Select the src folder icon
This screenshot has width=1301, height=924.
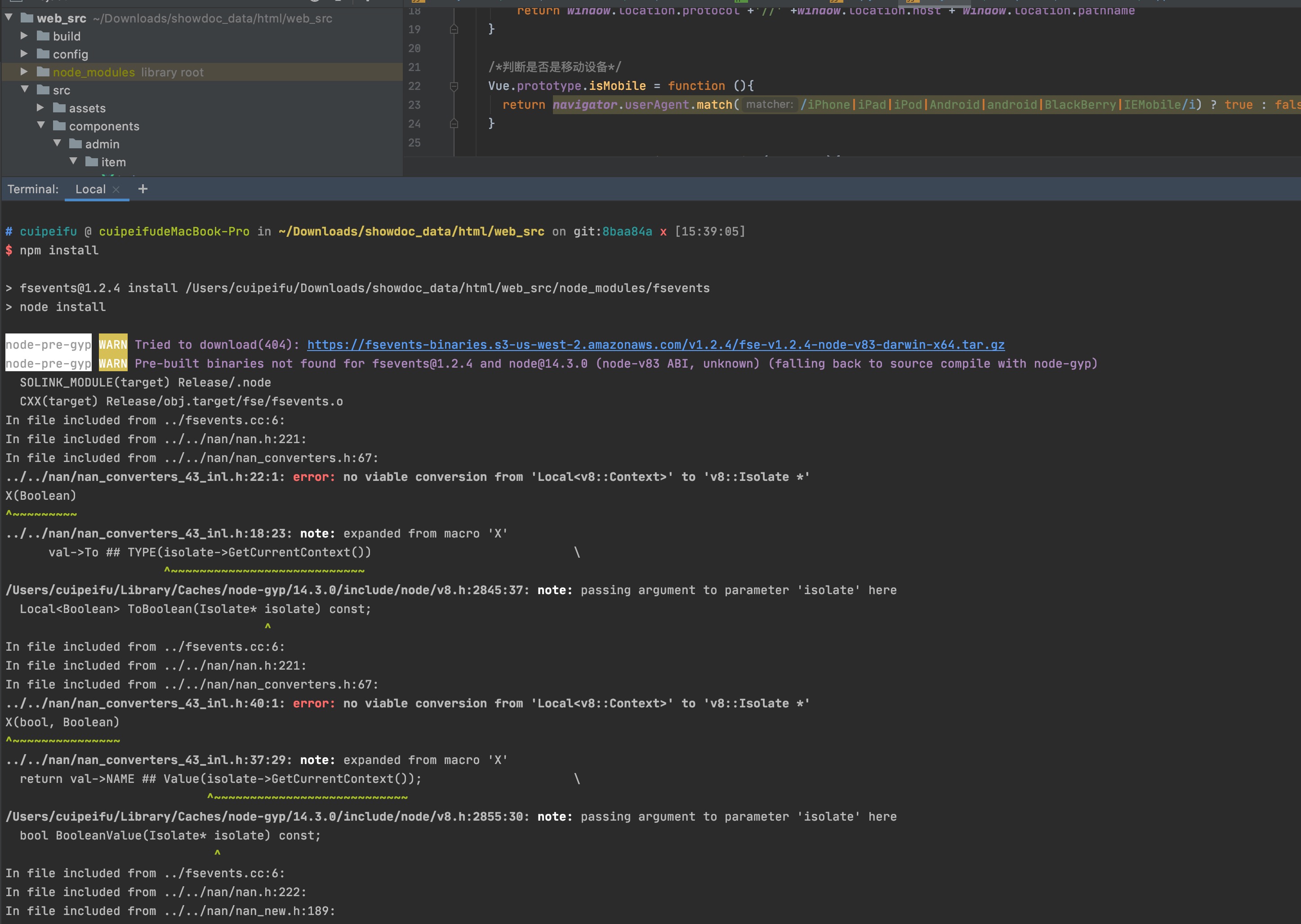[x=43, y=89]
